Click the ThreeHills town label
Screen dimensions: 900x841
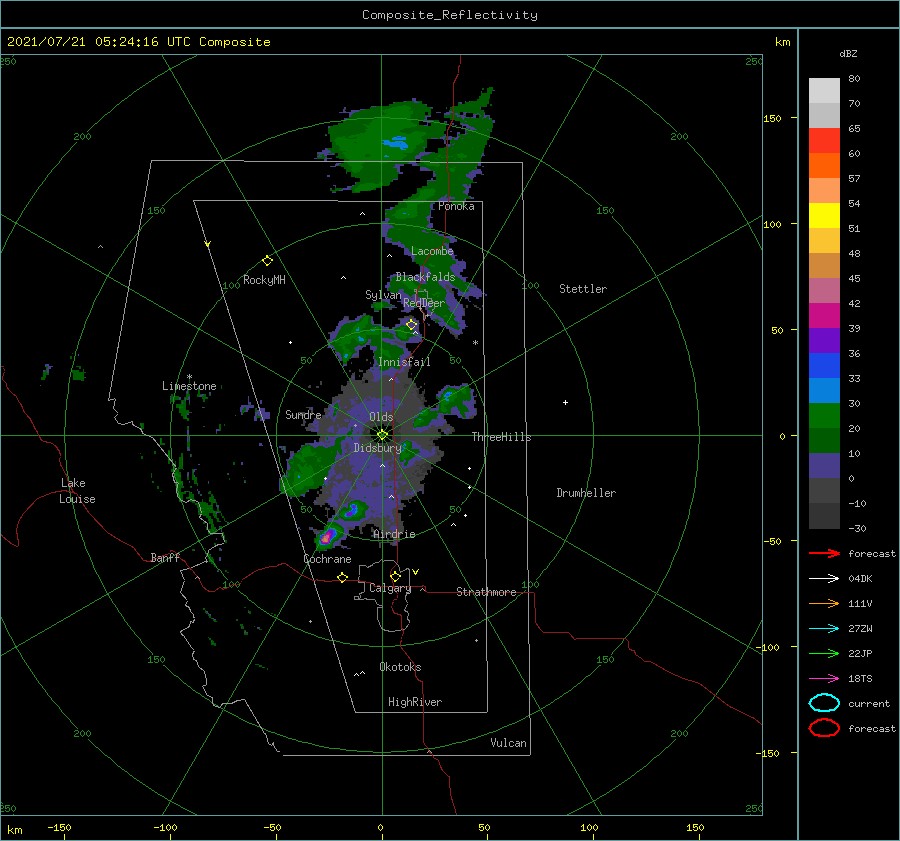pos(501,437)
